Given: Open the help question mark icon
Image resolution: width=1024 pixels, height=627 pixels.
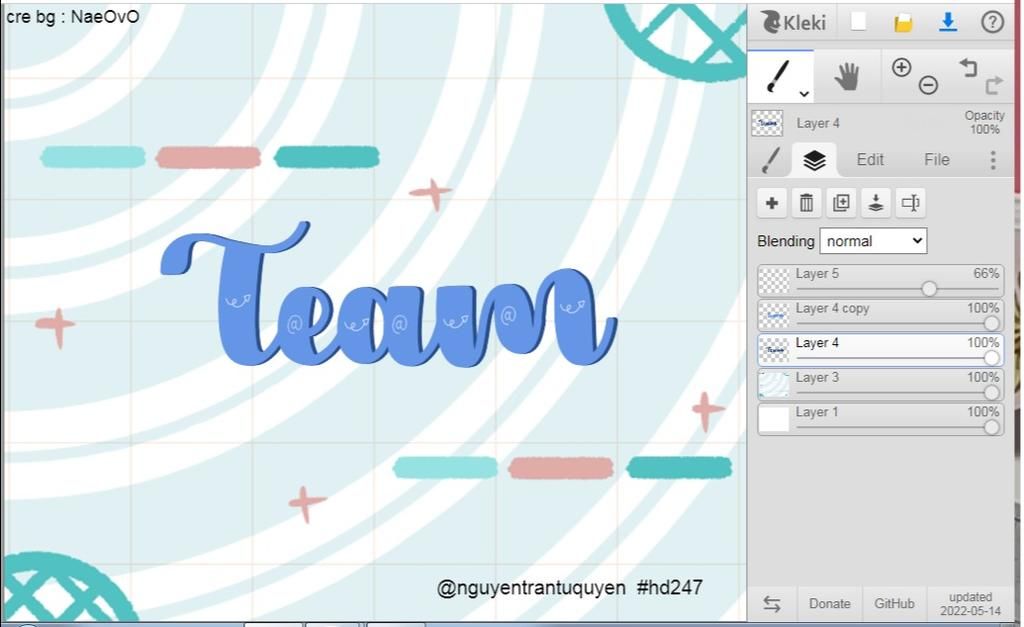Looking at the screenshot, I should pos(992,23).
